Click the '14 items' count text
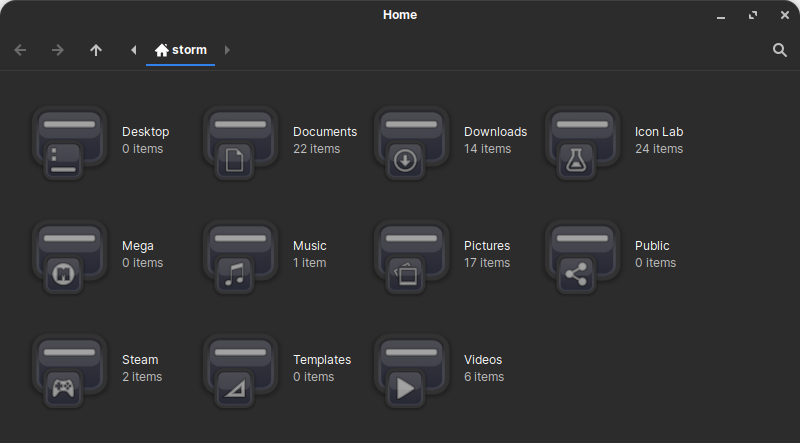800x443 pixels. point(487,149)
